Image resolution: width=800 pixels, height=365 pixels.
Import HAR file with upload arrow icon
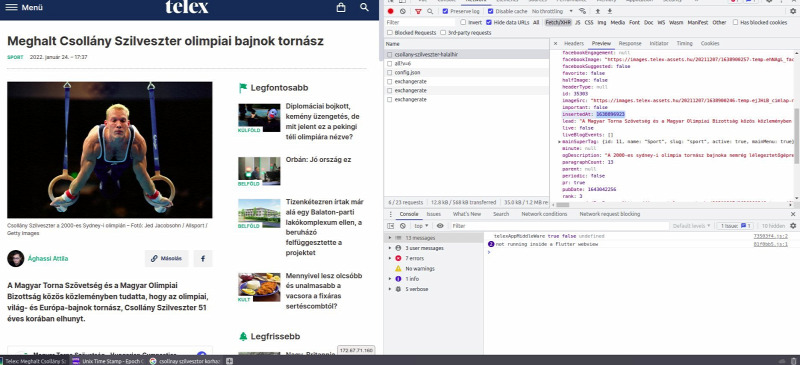coord(597,11)
